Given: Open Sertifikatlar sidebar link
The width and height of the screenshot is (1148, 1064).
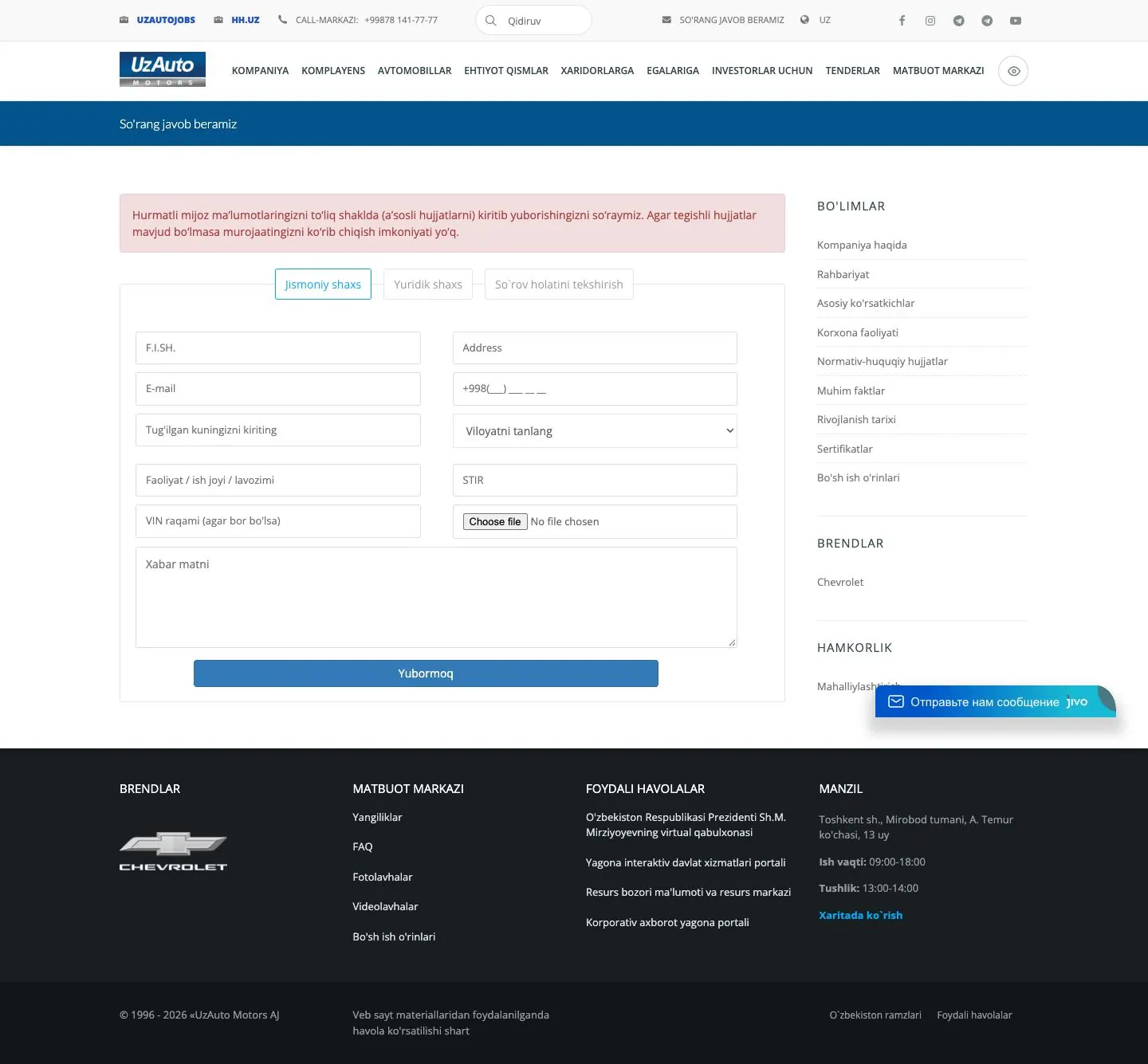Looking at the screenshot, I should (844, 449).
